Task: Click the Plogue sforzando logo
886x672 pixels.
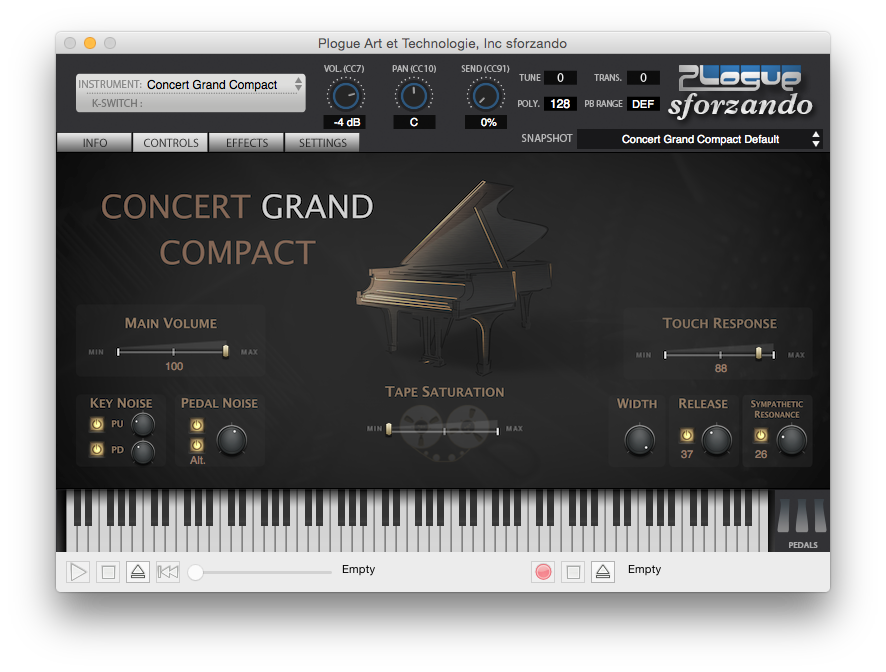Action: (740, 92)
